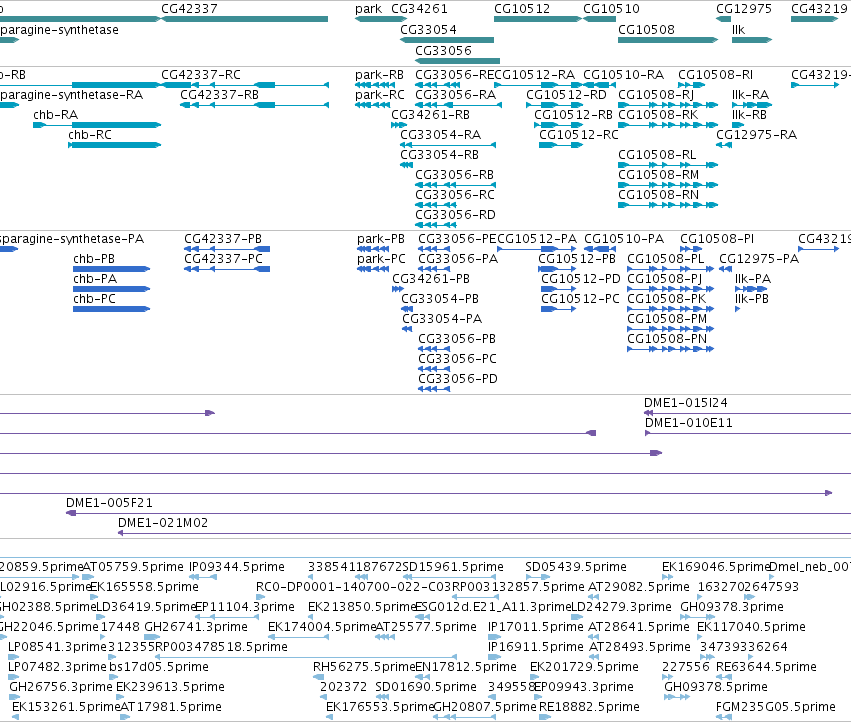Viewport: 851px width, 722px height.
Task: Click transcript CG33054-RA
Action: pos(441,135)
